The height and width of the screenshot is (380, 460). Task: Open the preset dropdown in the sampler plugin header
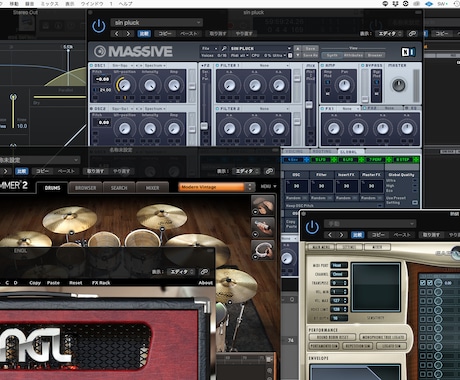pyautogui.click(x=370, y=224)
